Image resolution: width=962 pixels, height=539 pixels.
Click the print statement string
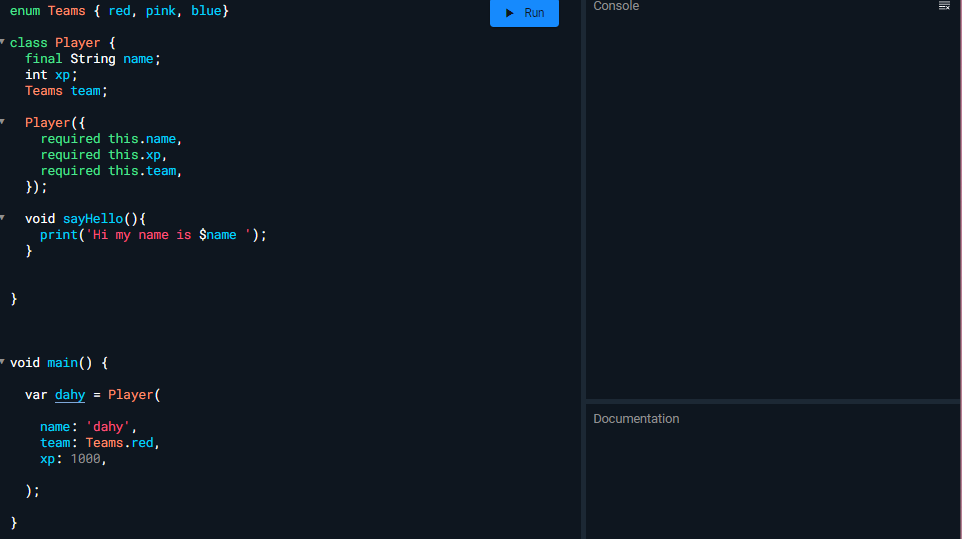tap(168, 235)
